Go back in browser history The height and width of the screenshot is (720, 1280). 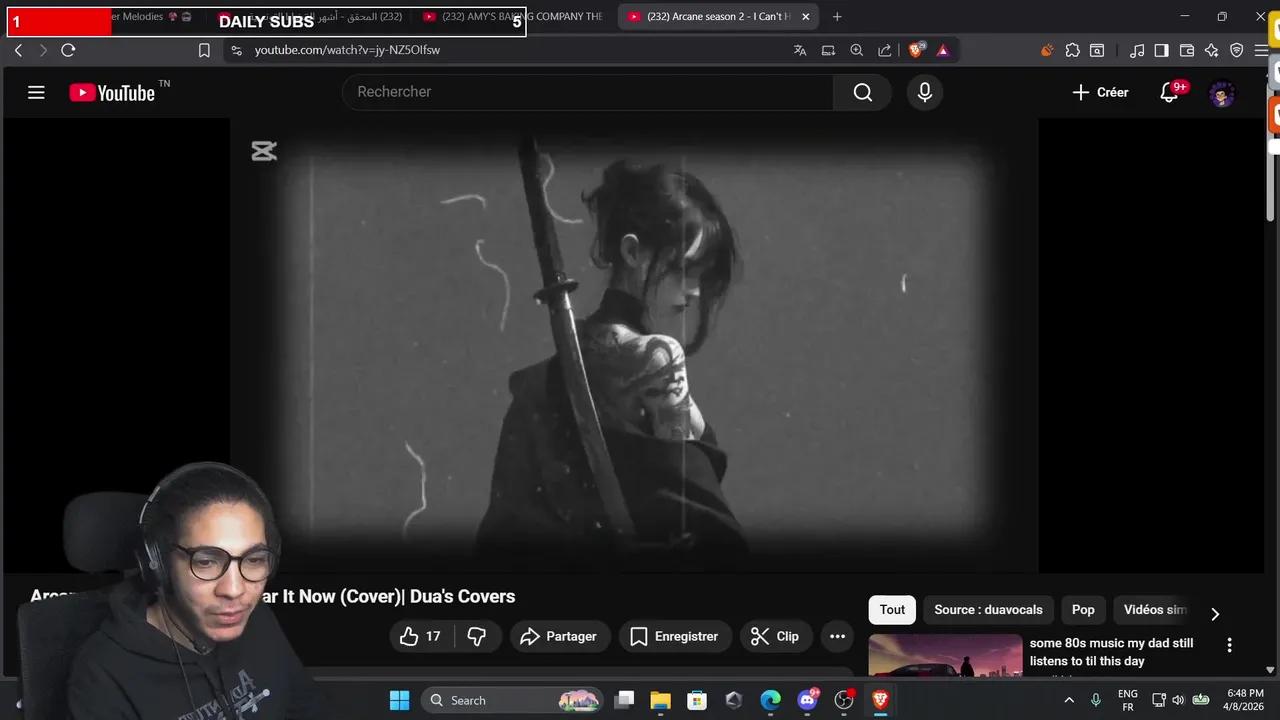(18, 50)
